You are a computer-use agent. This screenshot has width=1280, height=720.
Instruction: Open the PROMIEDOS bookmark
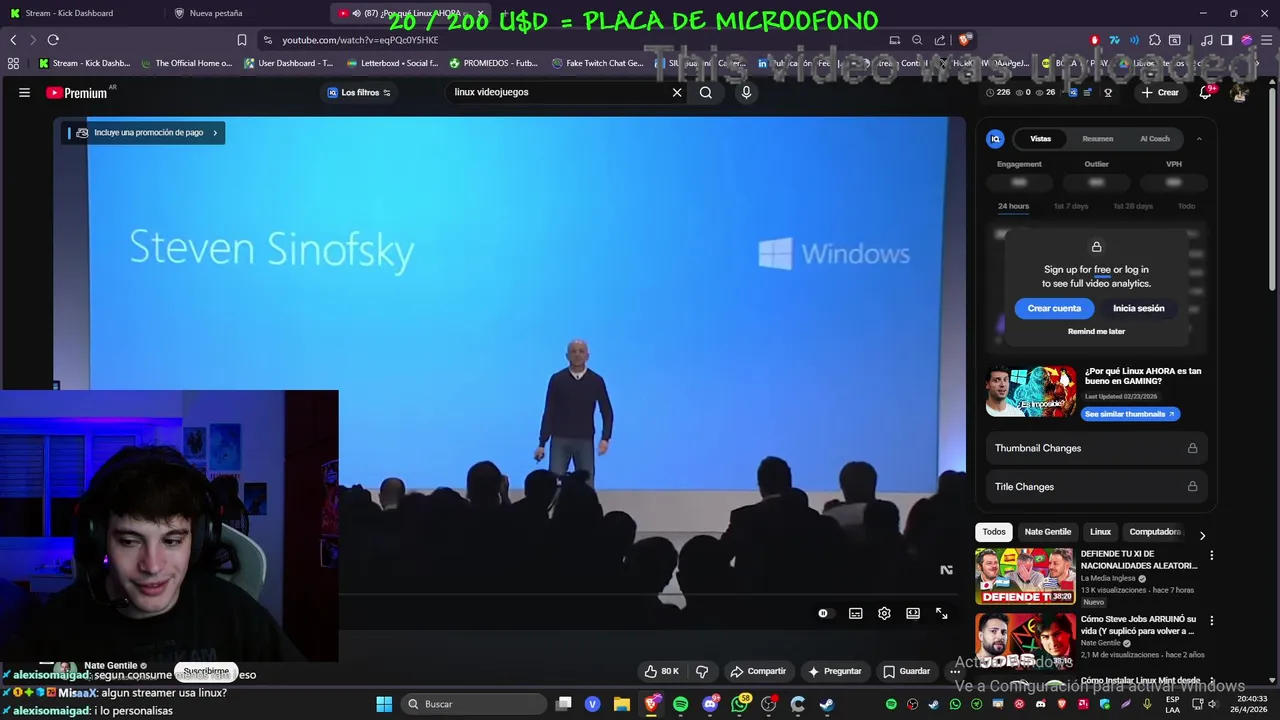pyautogui.click(x=494, y=63)
